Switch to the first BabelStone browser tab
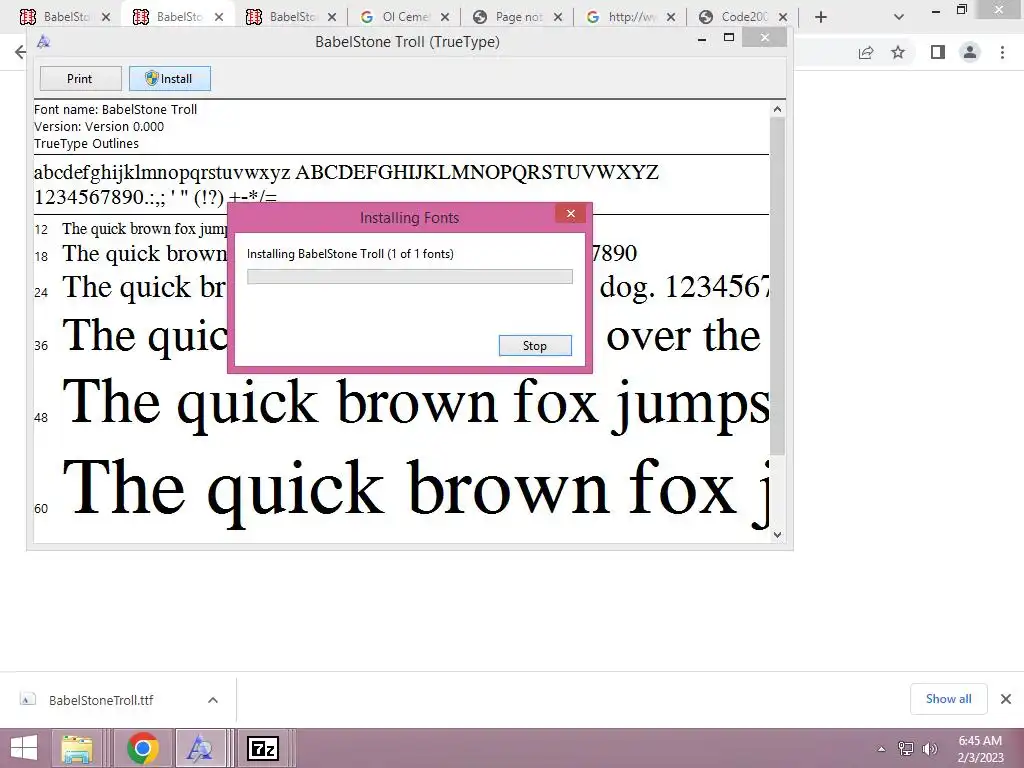Screen dimensions: 1024x768 pos(65,17)
